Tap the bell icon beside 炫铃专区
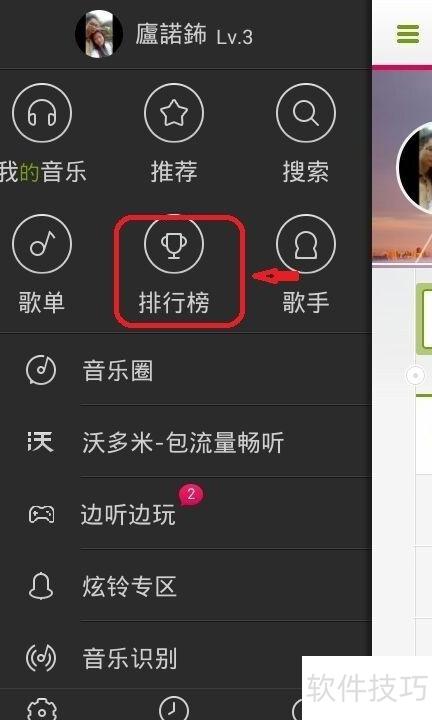 point(41,586)
